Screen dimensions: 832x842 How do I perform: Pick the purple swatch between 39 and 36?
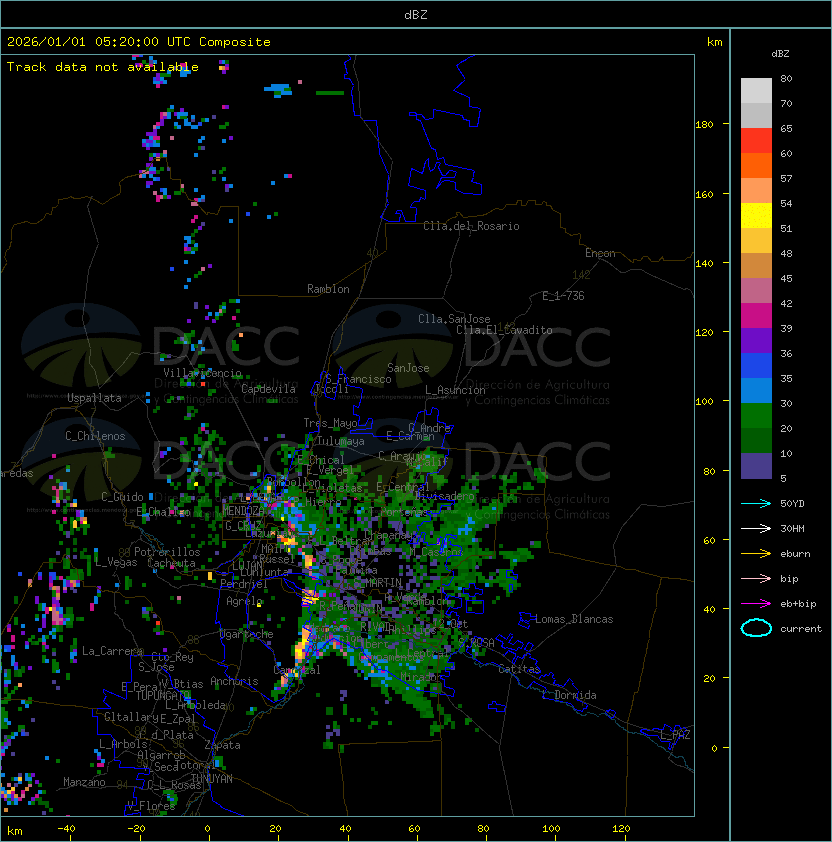pos(756,340)
